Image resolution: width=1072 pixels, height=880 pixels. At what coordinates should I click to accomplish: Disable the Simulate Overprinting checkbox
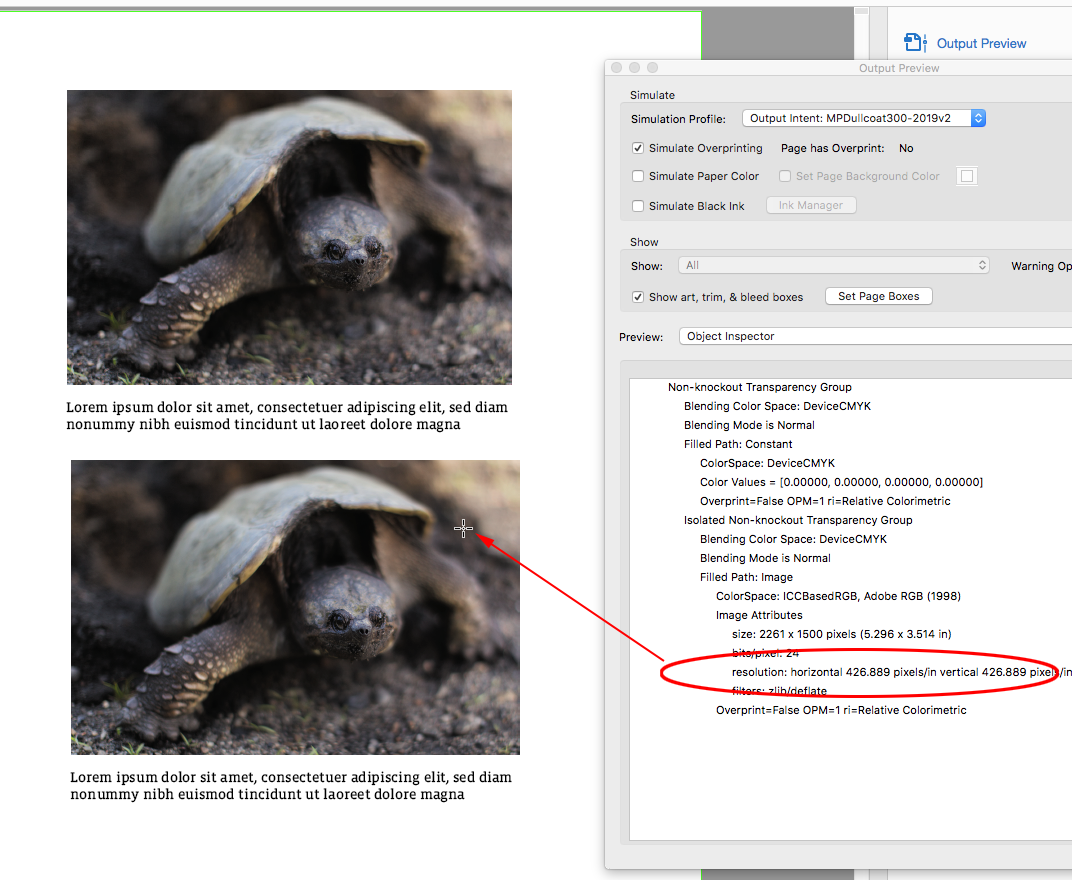point(638,148)
